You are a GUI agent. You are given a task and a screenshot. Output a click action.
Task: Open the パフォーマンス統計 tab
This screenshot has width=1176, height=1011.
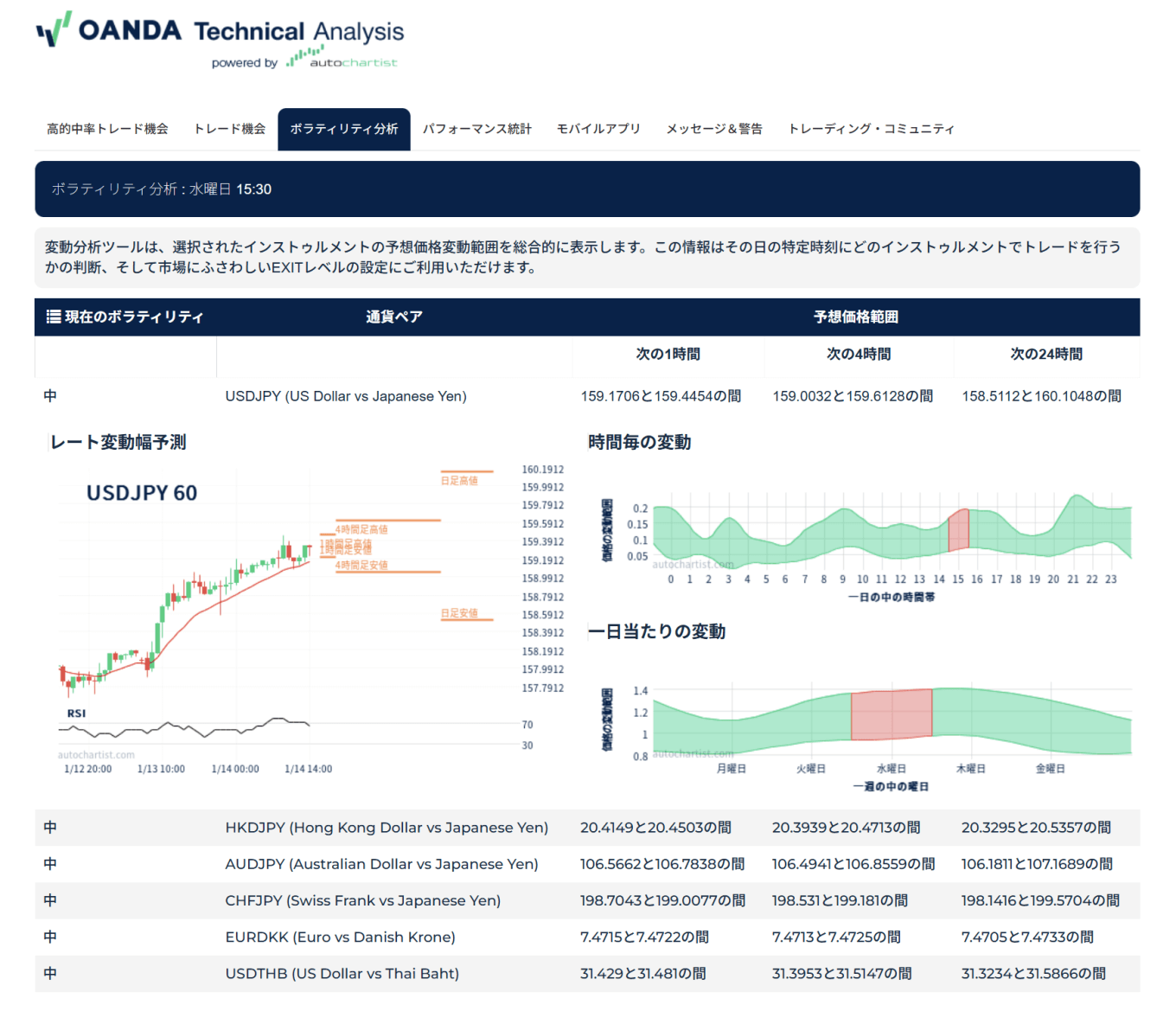coord(477,128)
